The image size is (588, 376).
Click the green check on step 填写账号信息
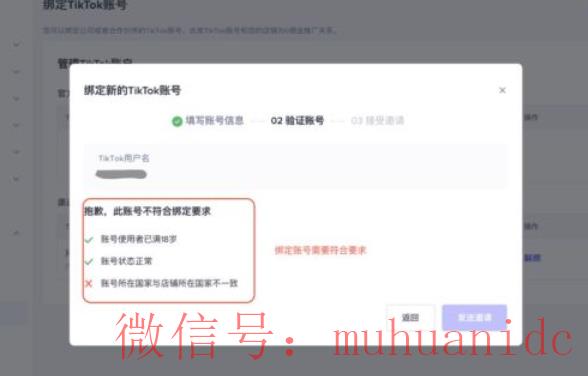tap(177, 121)
